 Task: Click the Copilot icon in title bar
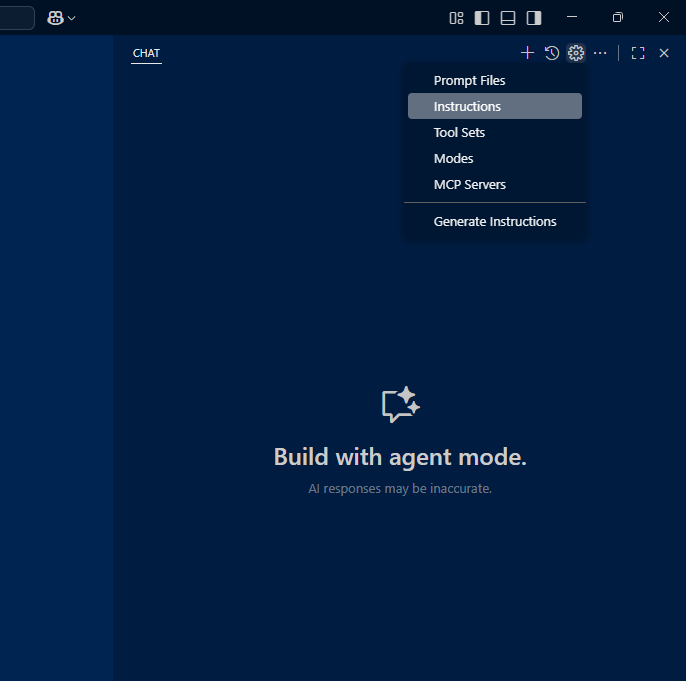(55, 18)
